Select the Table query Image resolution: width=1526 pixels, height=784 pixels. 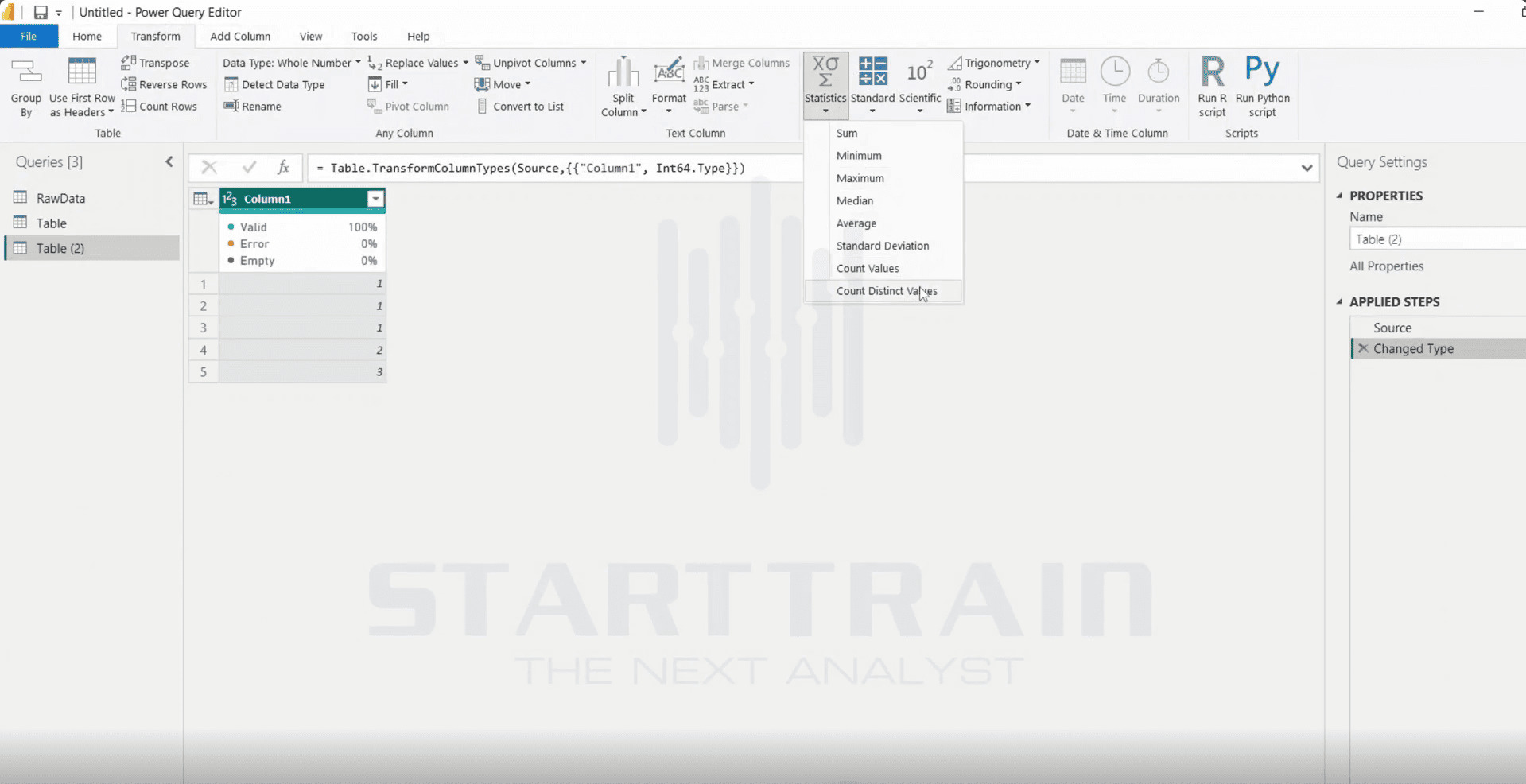point(91,223)
